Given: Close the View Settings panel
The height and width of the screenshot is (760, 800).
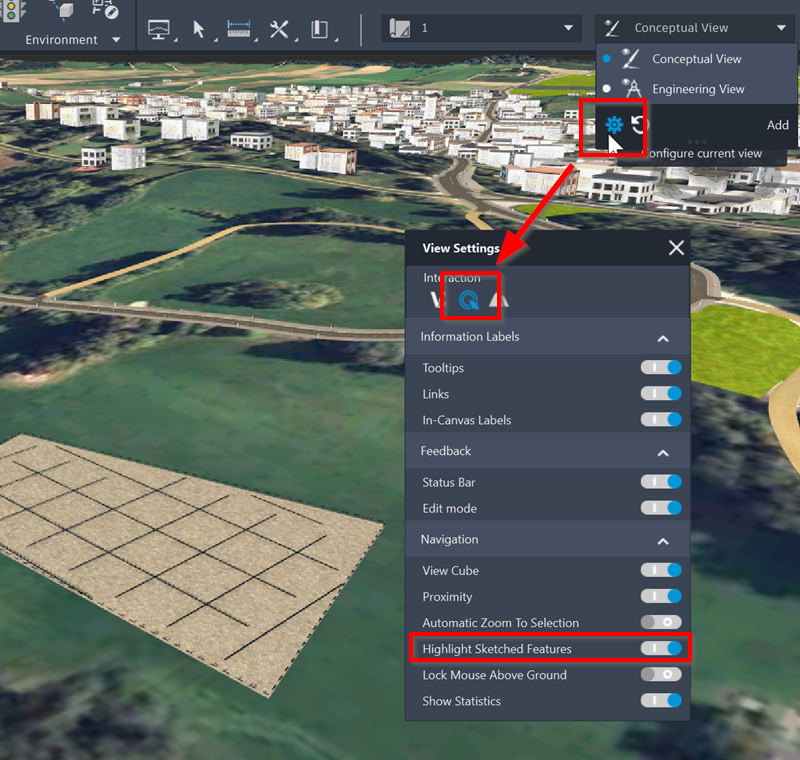Looking at the screenshot, I should click(676, 248).
